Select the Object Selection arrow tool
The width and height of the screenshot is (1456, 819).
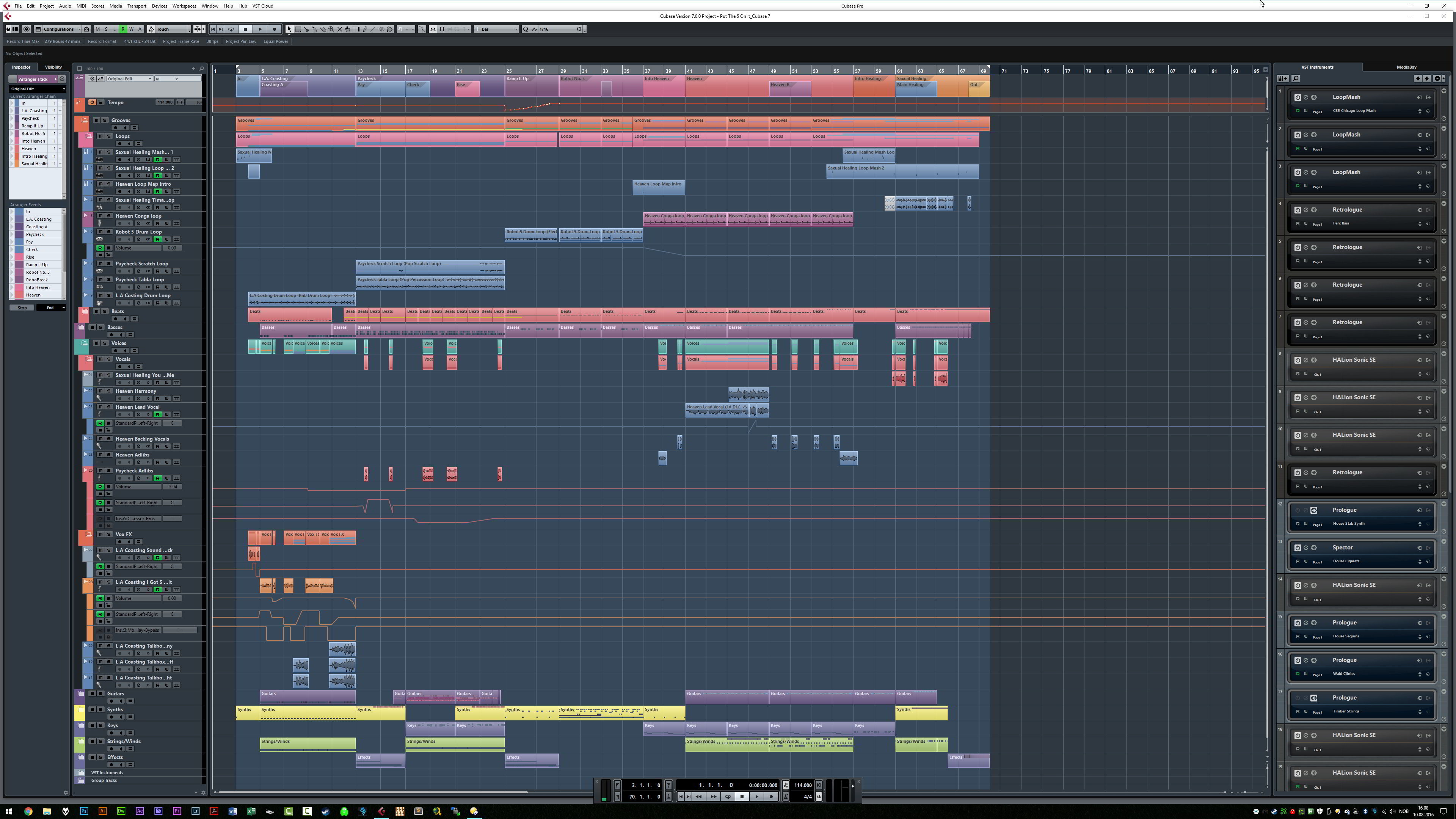coord(289,30)
